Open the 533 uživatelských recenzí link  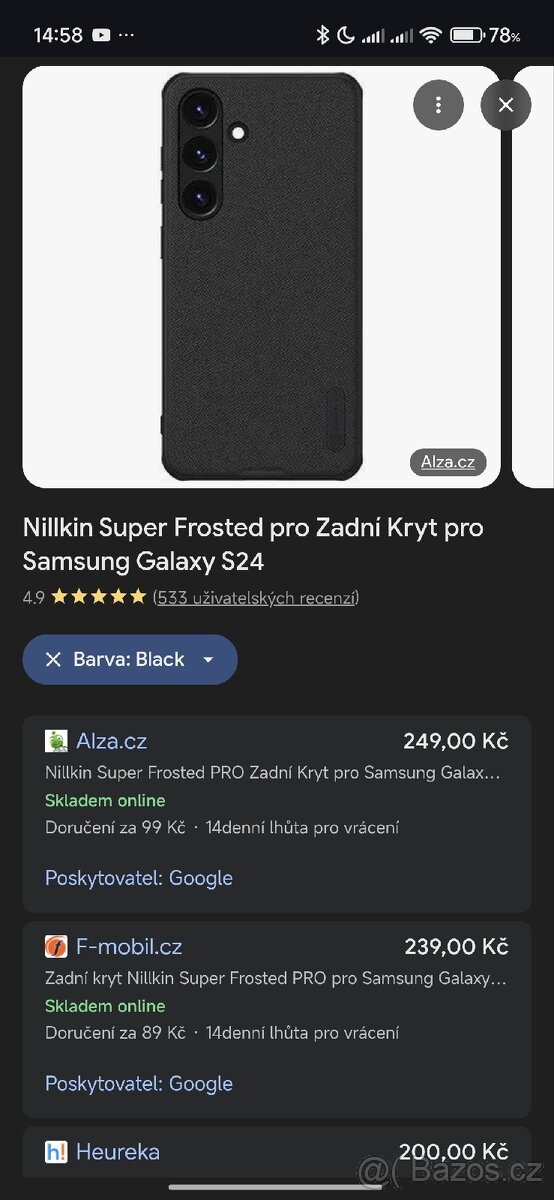pos(256,597)
